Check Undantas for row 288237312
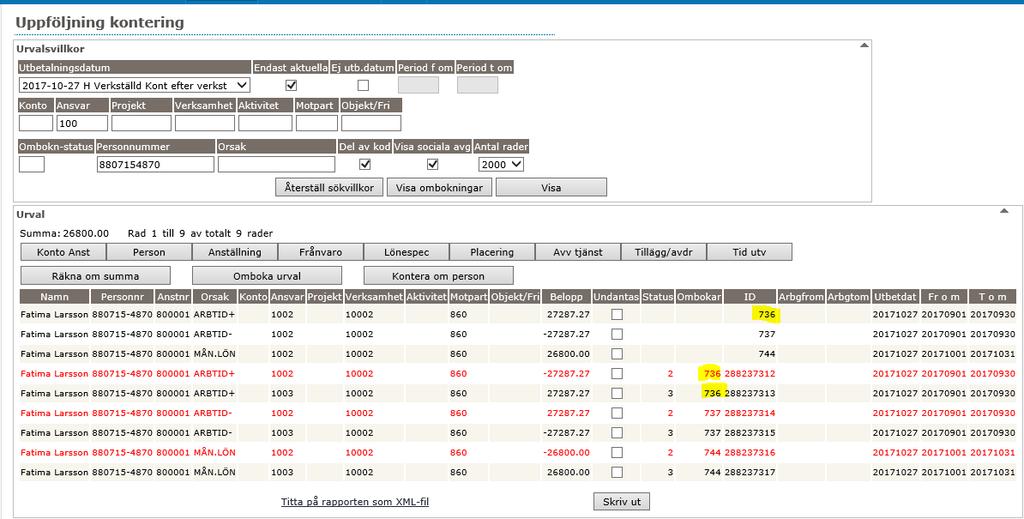Screen dimensions: 1024x519 click(x=616, y=373)
